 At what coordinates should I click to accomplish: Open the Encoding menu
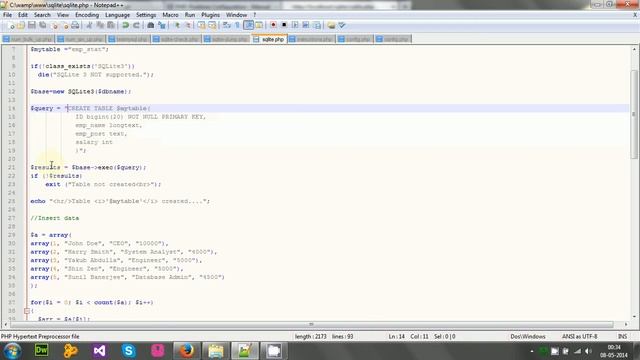(x=87, y=15)
